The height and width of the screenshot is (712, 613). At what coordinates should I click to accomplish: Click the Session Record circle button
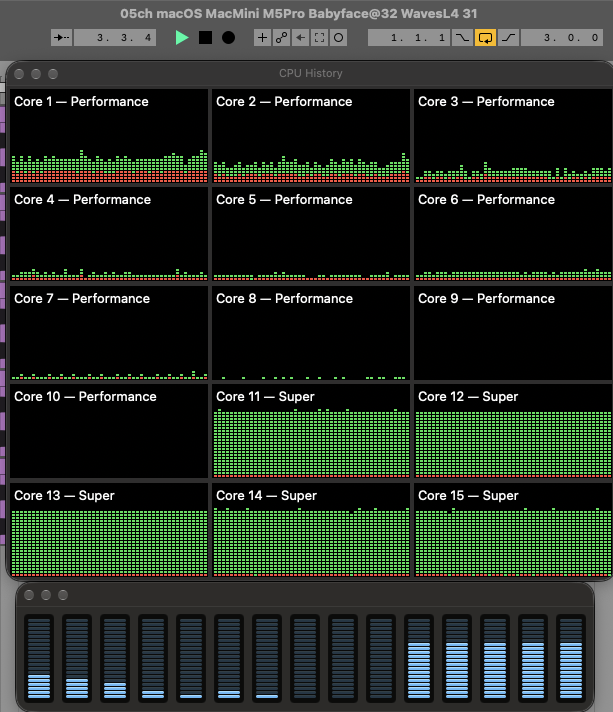pyautogui.click(x=338, y=38)
